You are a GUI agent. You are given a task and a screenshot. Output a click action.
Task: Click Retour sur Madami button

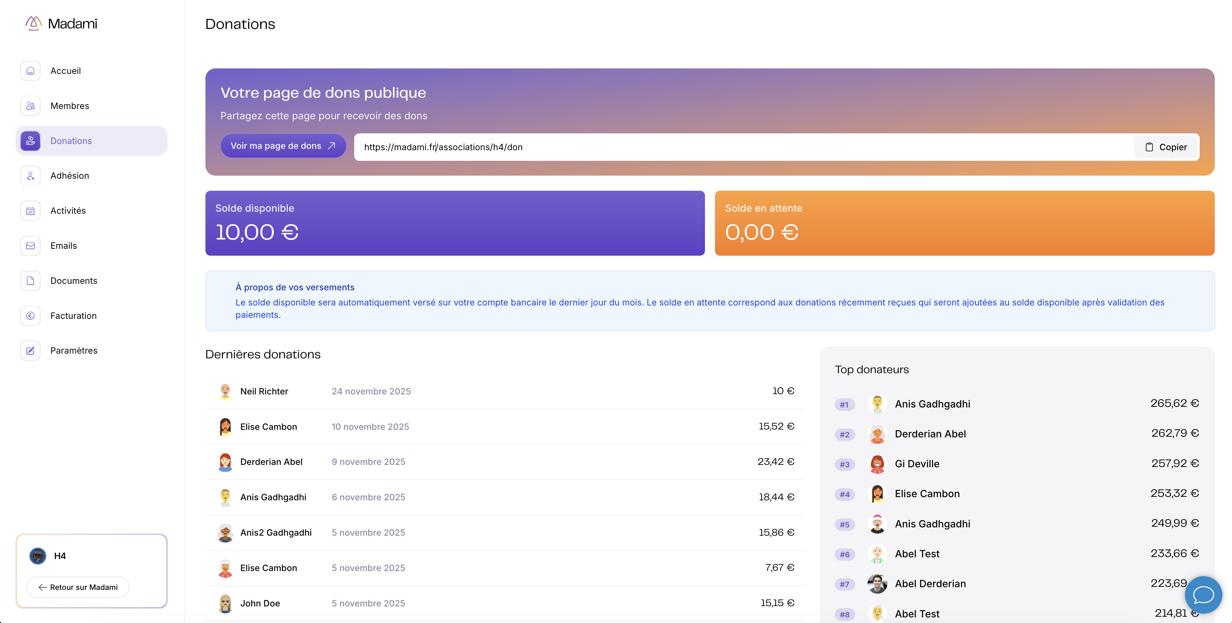(78, 587)
